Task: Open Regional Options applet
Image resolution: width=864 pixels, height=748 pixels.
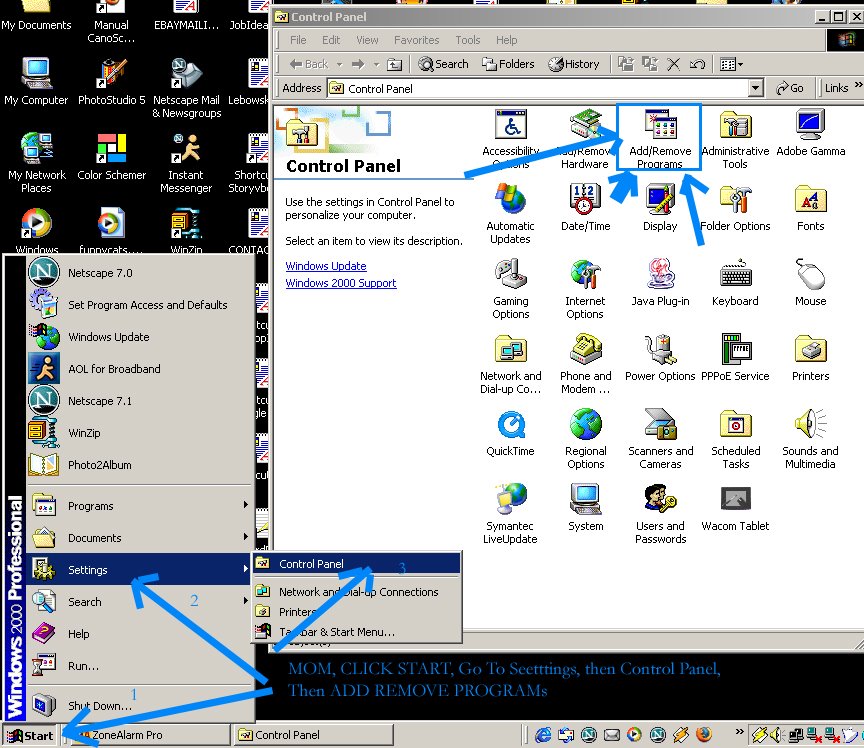Action: coord(585,439)
